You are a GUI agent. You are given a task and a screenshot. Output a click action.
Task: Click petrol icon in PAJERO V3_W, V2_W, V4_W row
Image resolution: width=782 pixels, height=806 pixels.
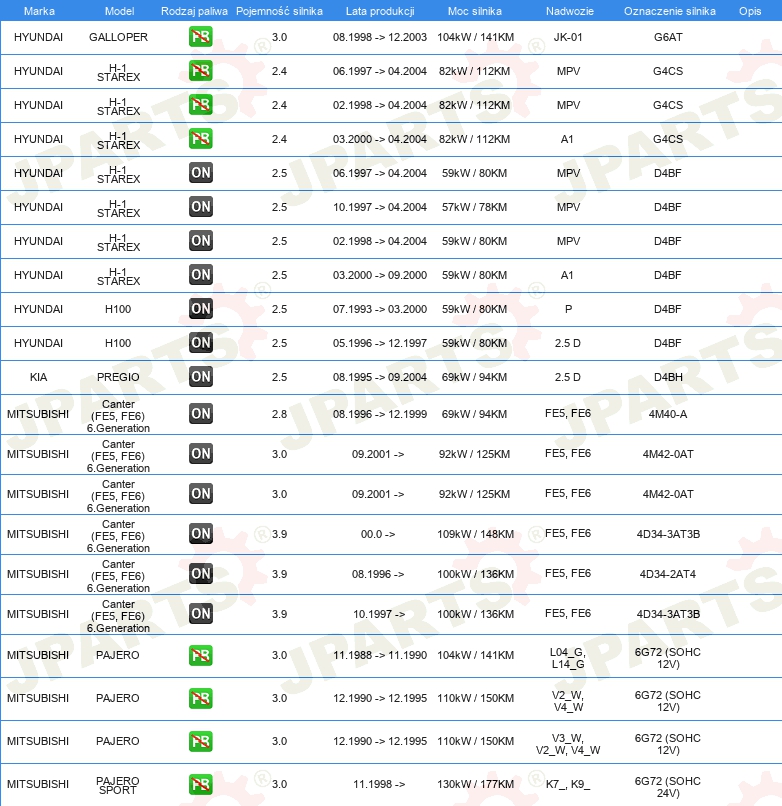coord(201,741)
